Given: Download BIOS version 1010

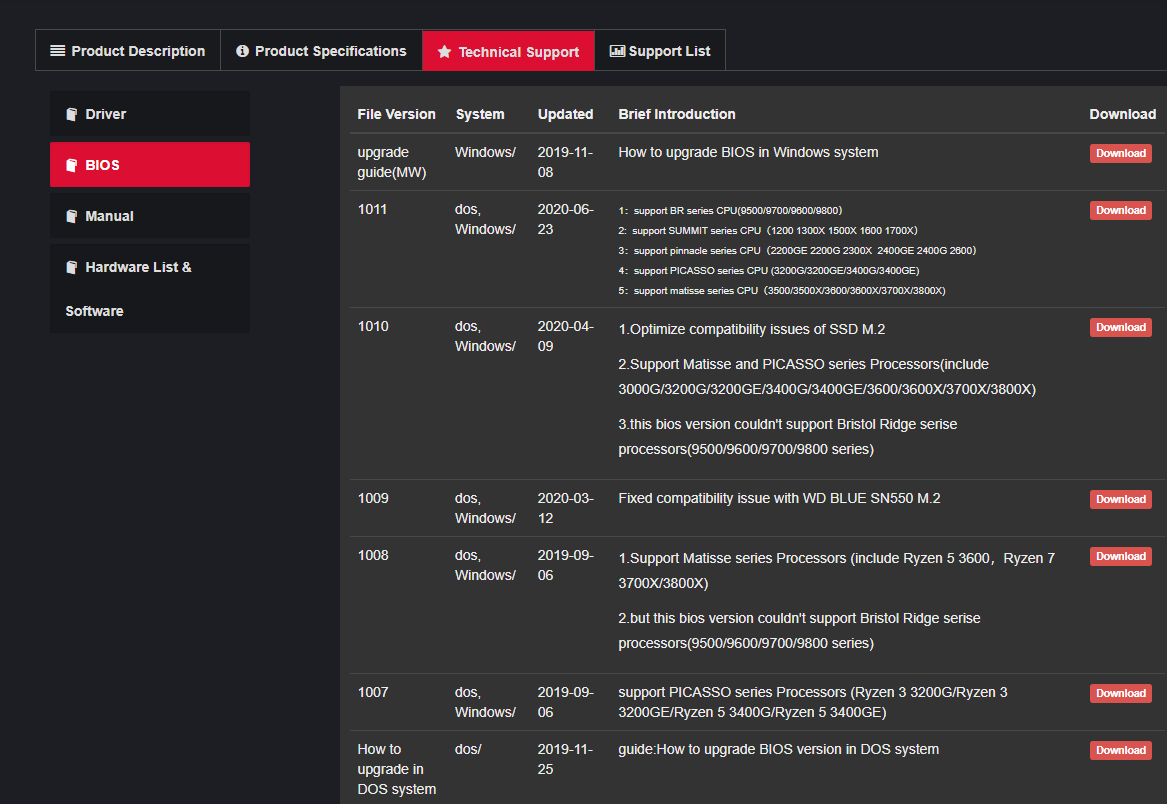Looking at the screenshot, I should pos(1120,327).
